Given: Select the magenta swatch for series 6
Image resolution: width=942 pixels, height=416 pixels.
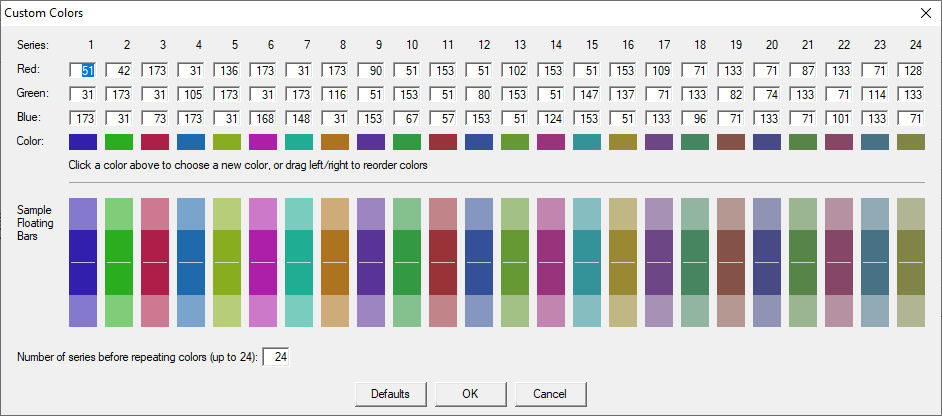Looking at the screenshot, I should (x=263, y=142).
